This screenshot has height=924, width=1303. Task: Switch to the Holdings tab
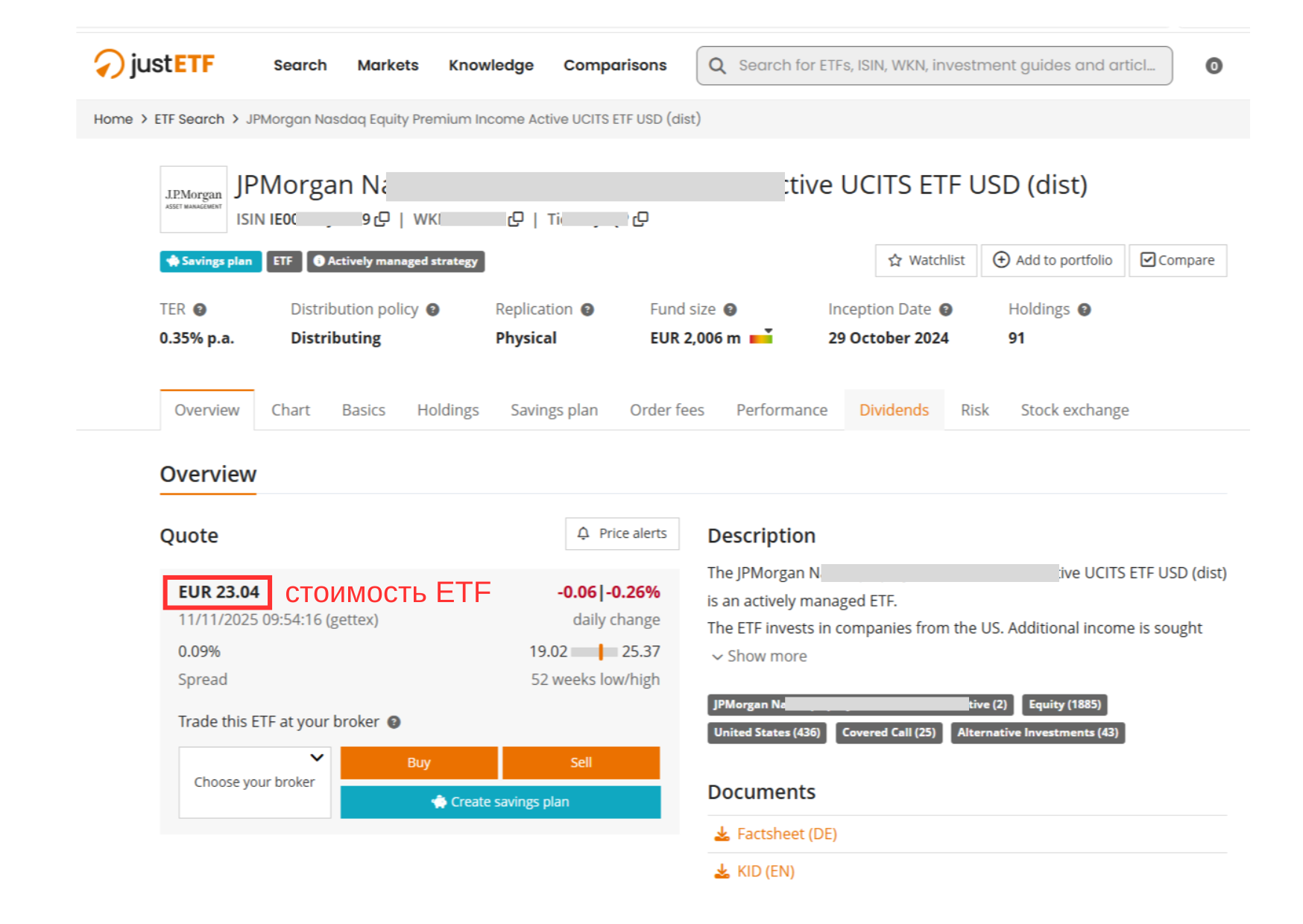pyautogui.click(x=448, y=410)
